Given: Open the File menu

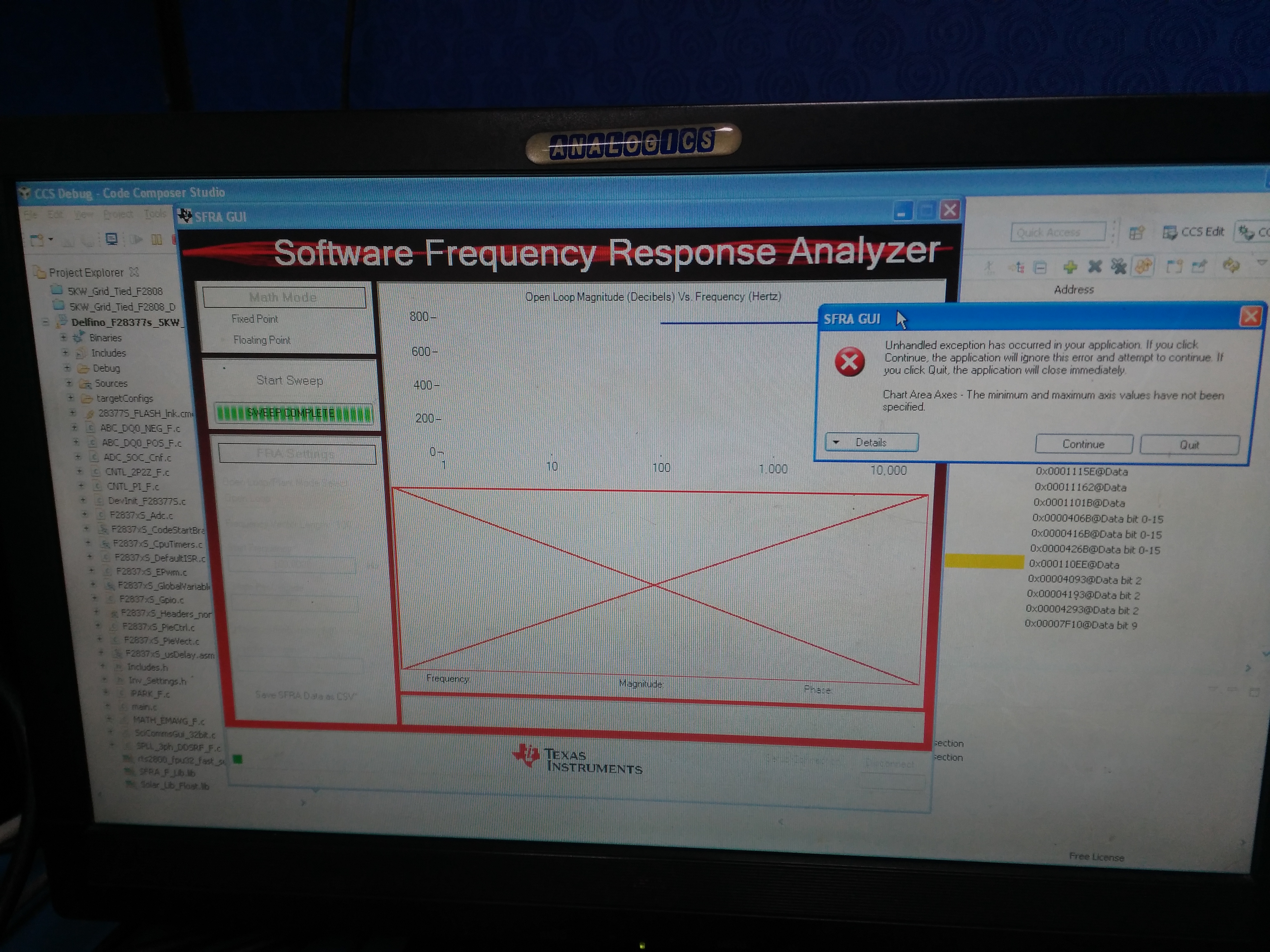Looking at the screenshot, I should (x=30, y=215).
